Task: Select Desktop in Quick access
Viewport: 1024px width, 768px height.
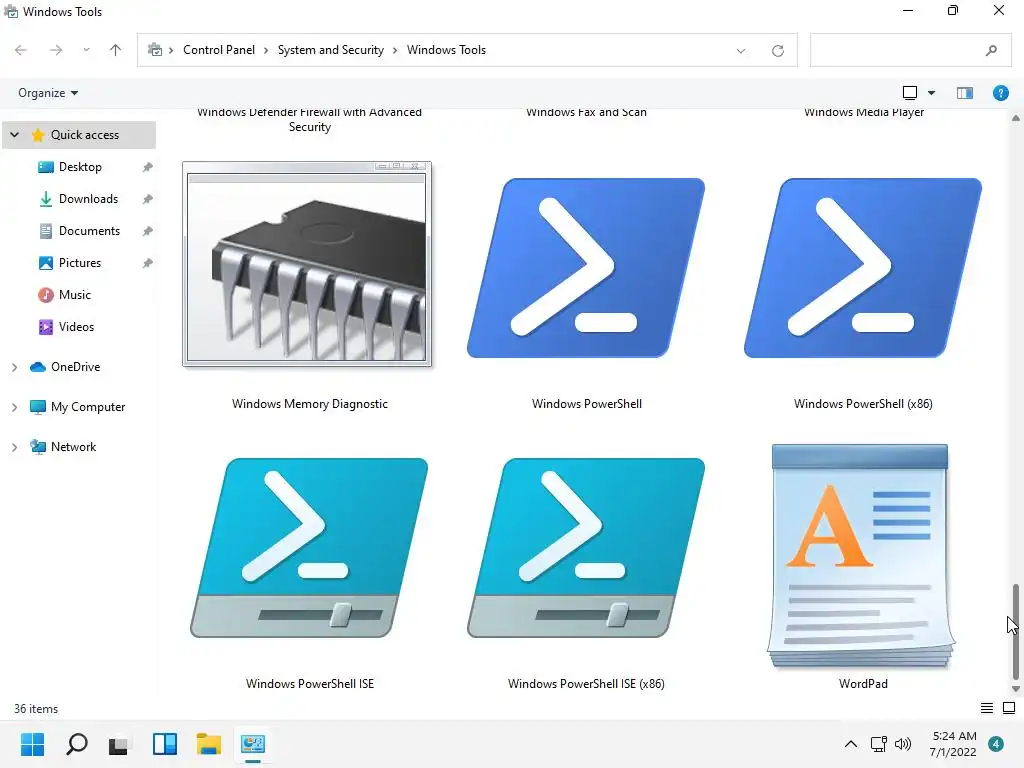Action: pos(80,167)
